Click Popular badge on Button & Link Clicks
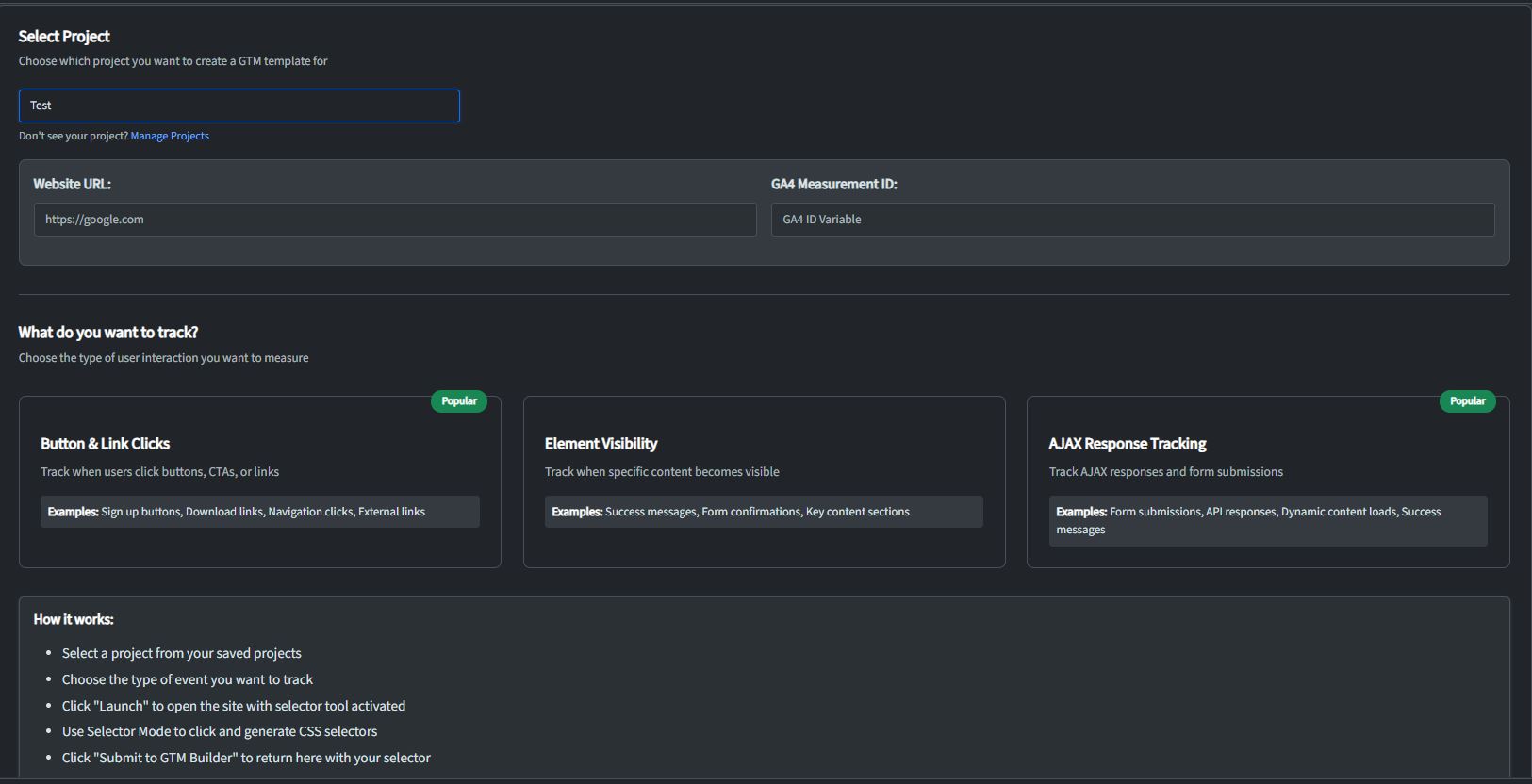The width and height of the screenshot is (1532, 784). 459,401
